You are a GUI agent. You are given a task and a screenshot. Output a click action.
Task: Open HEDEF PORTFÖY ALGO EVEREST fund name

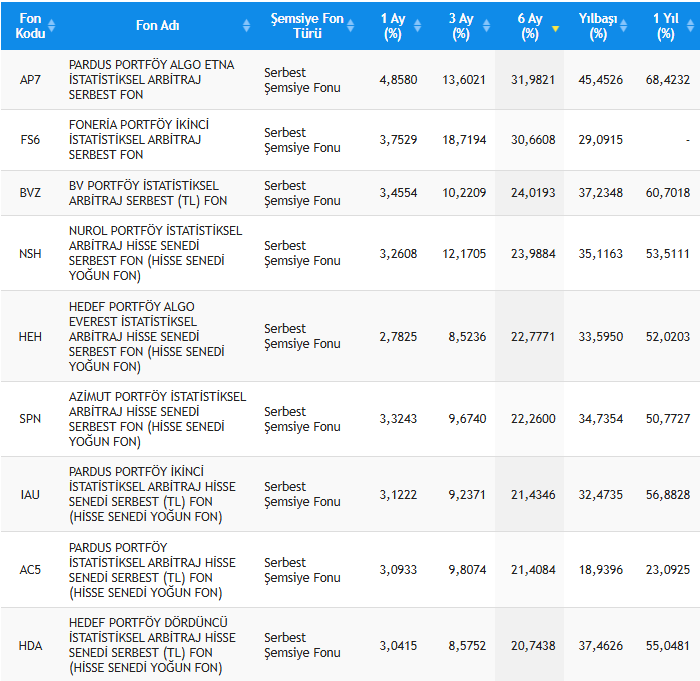pos(146,337)
